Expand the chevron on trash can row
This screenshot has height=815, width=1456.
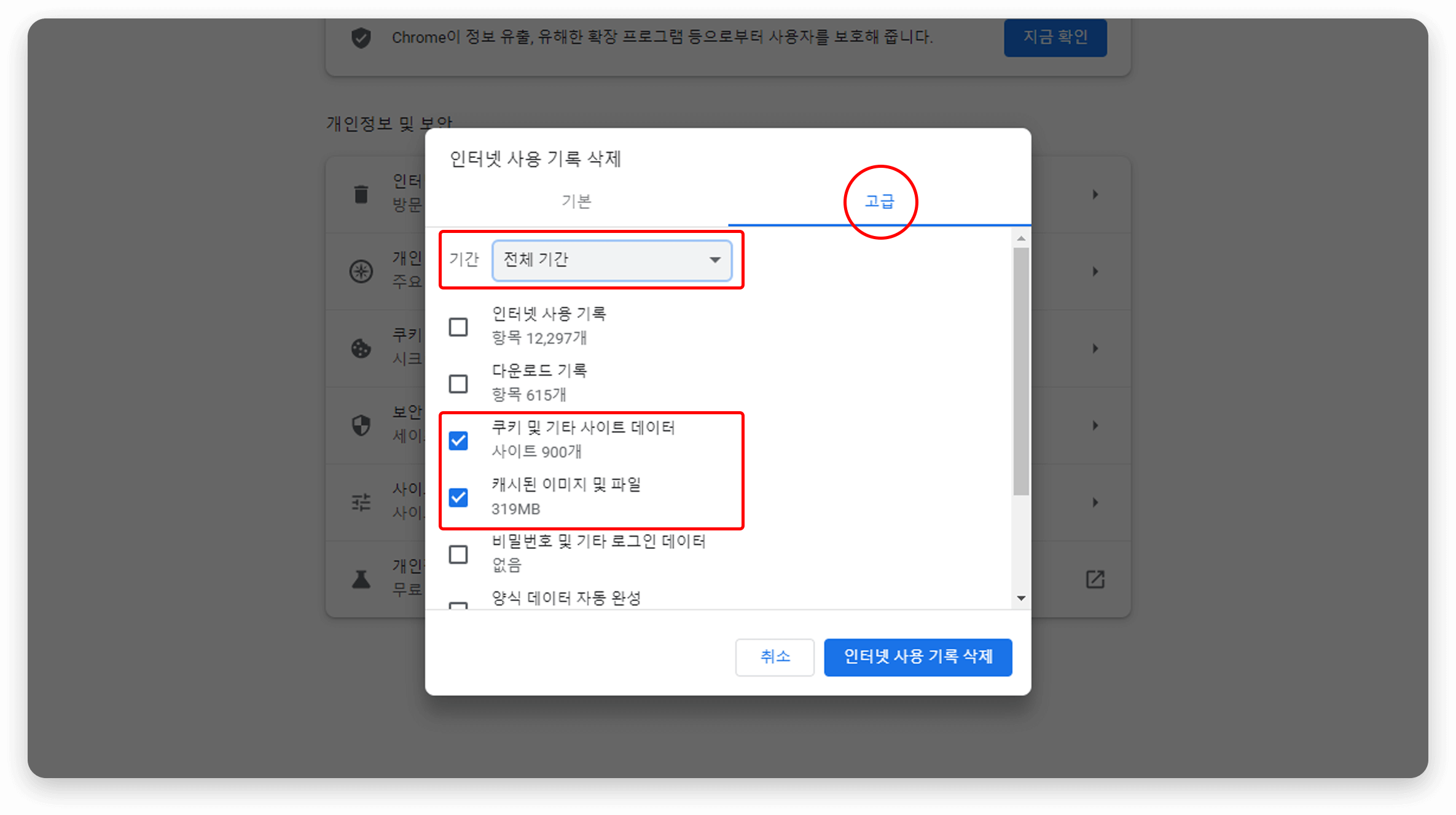click(1095, 194)
